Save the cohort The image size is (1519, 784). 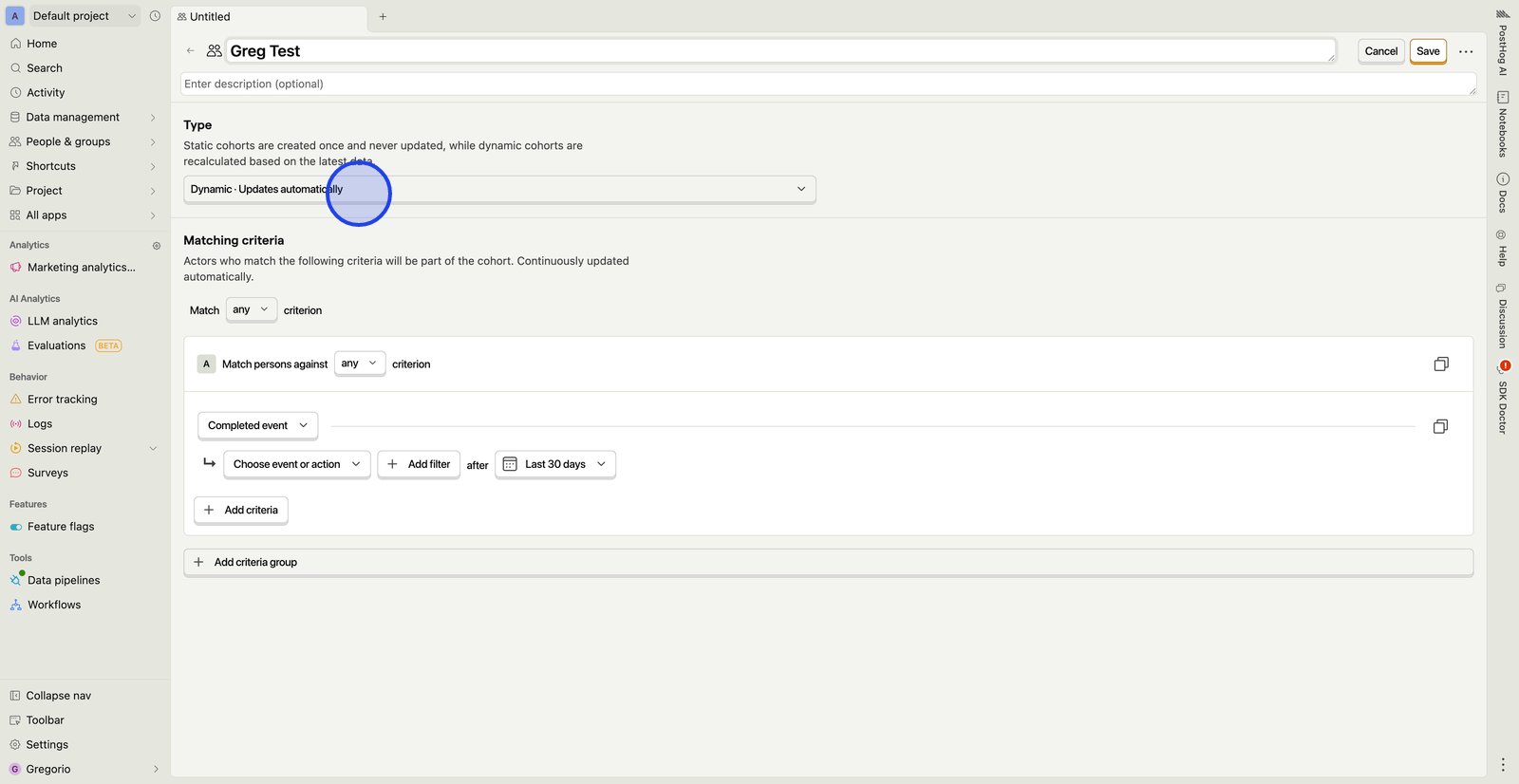point(1427,51)
